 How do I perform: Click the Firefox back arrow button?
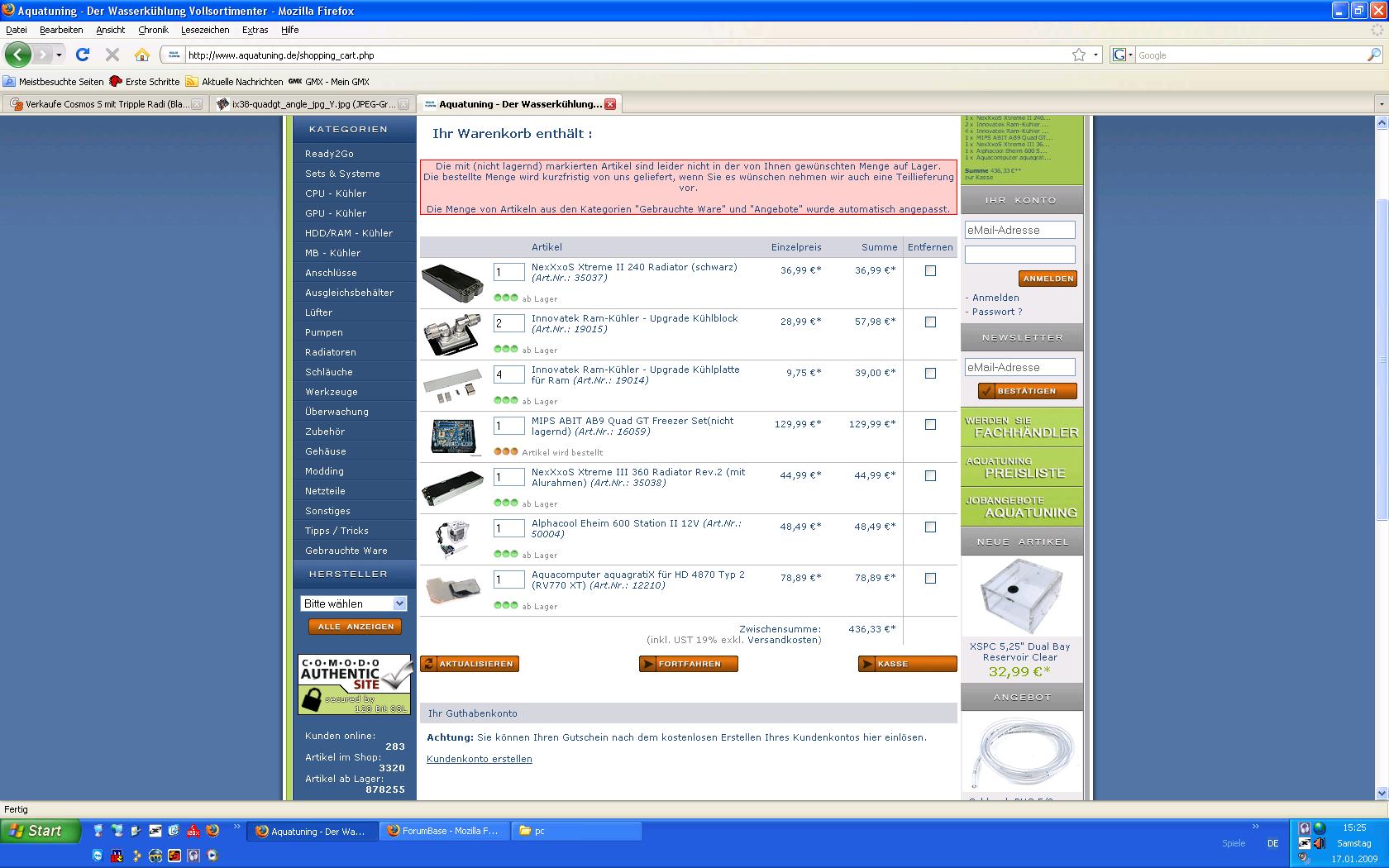(18, 55)
